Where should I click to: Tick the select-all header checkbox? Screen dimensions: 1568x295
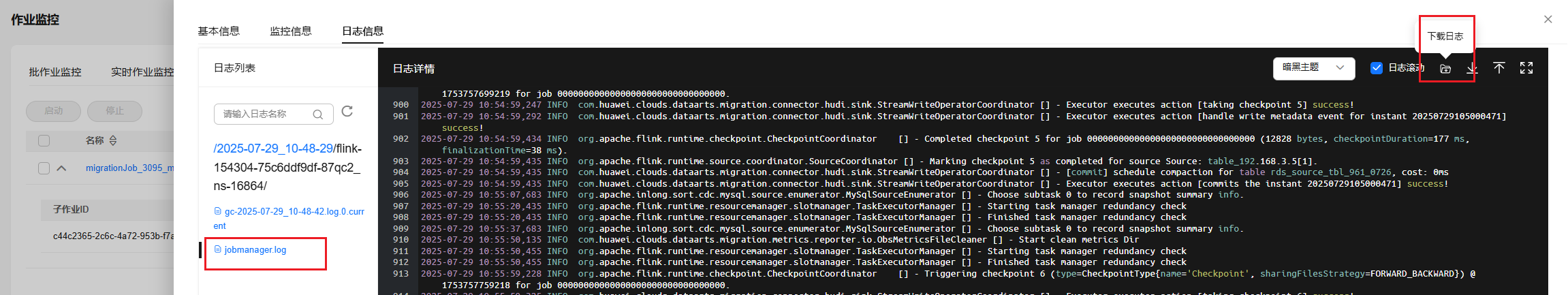point(44,140)
